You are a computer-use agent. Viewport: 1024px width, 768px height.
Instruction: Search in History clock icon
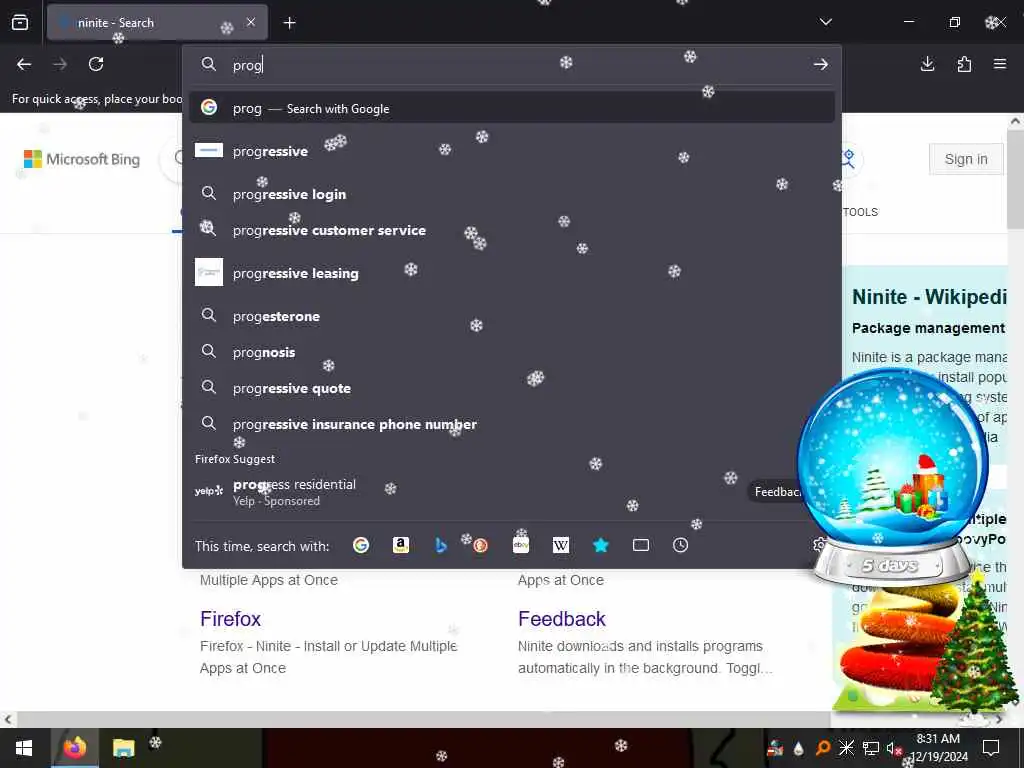point(680,545)
